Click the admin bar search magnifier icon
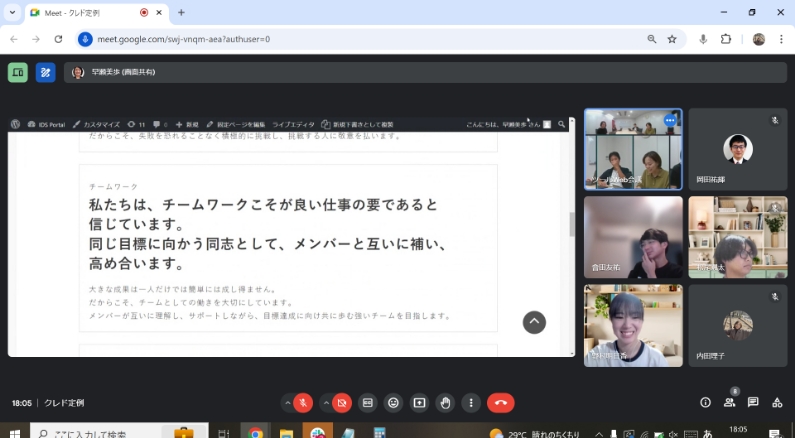Image resolution: width=795 pixels, height=438 pixels. 561,124
